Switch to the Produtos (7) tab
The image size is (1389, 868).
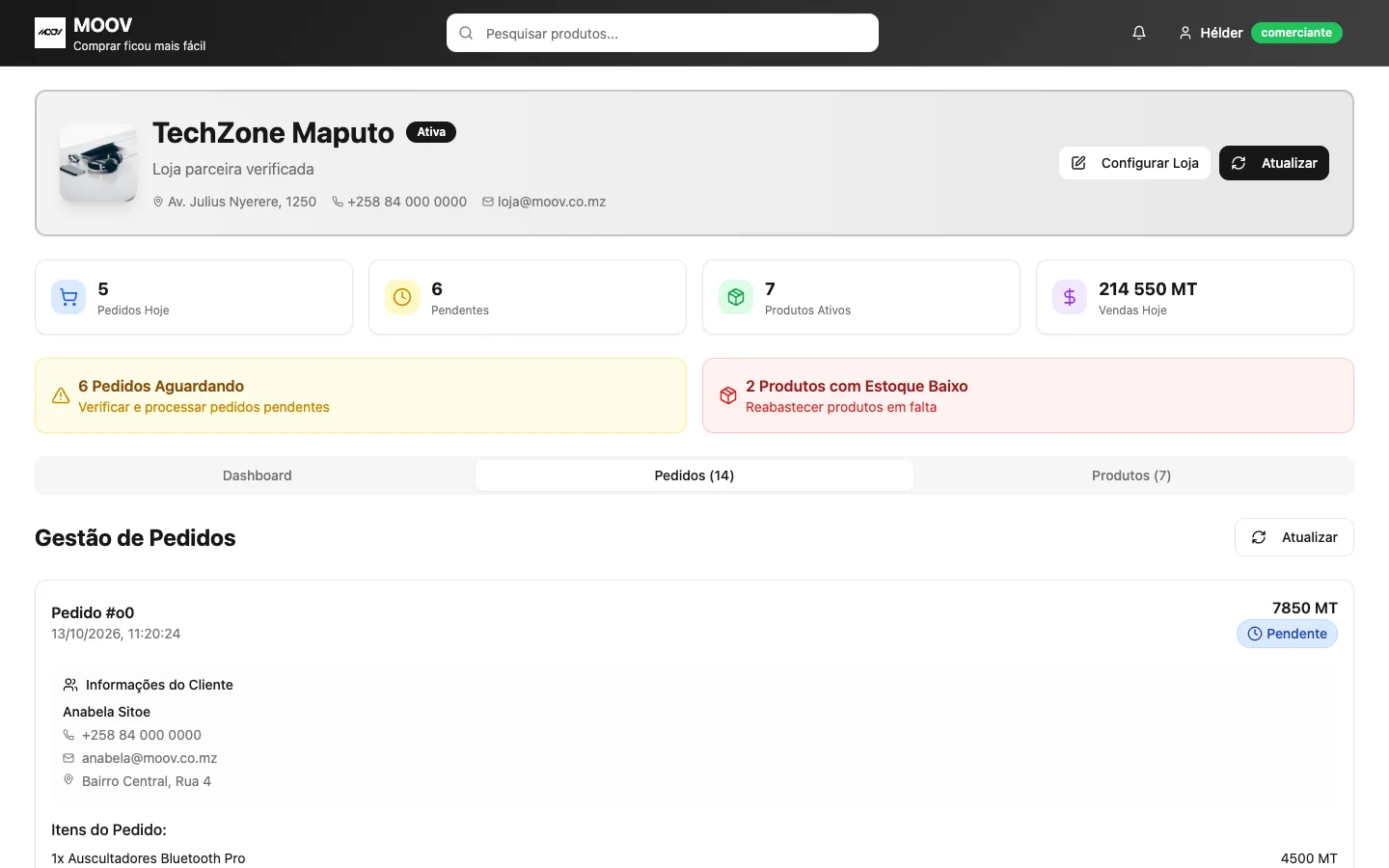pos(1131,475)
